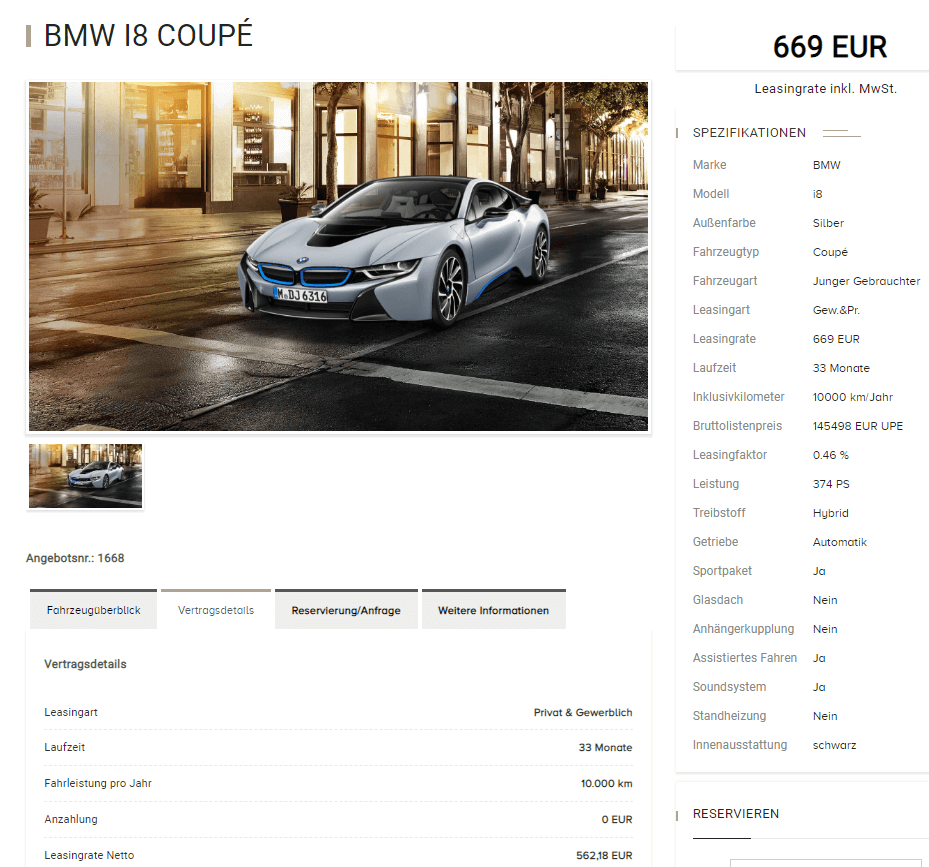Select the value "Junger Gebrauchter"
Image resolution: width=929 pixels, height=867 pixels.
[x=866, y=281]
